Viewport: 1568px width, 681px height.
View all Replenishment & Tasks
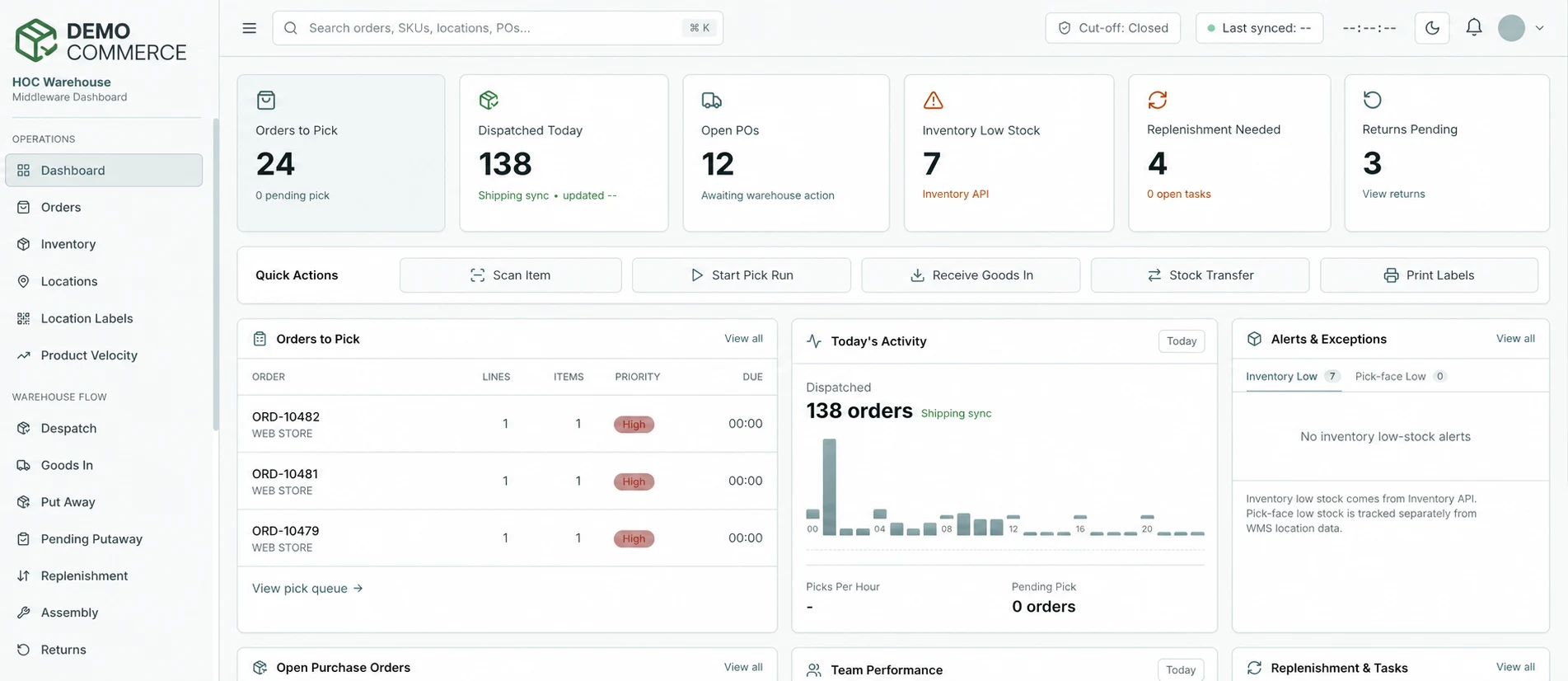(x=1515, y=667)
